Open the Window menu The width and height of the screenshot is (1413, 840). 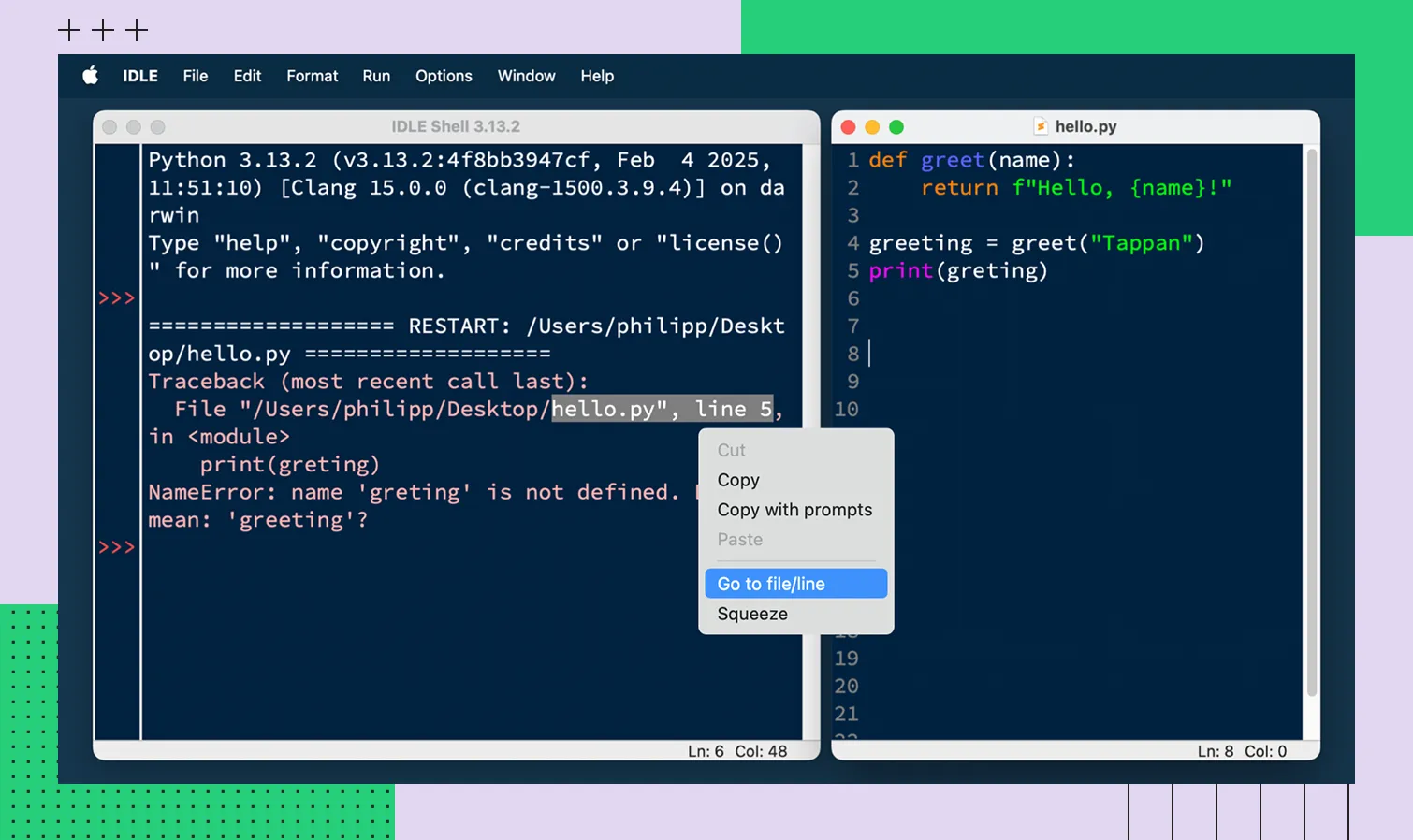[x=526, y=76]
